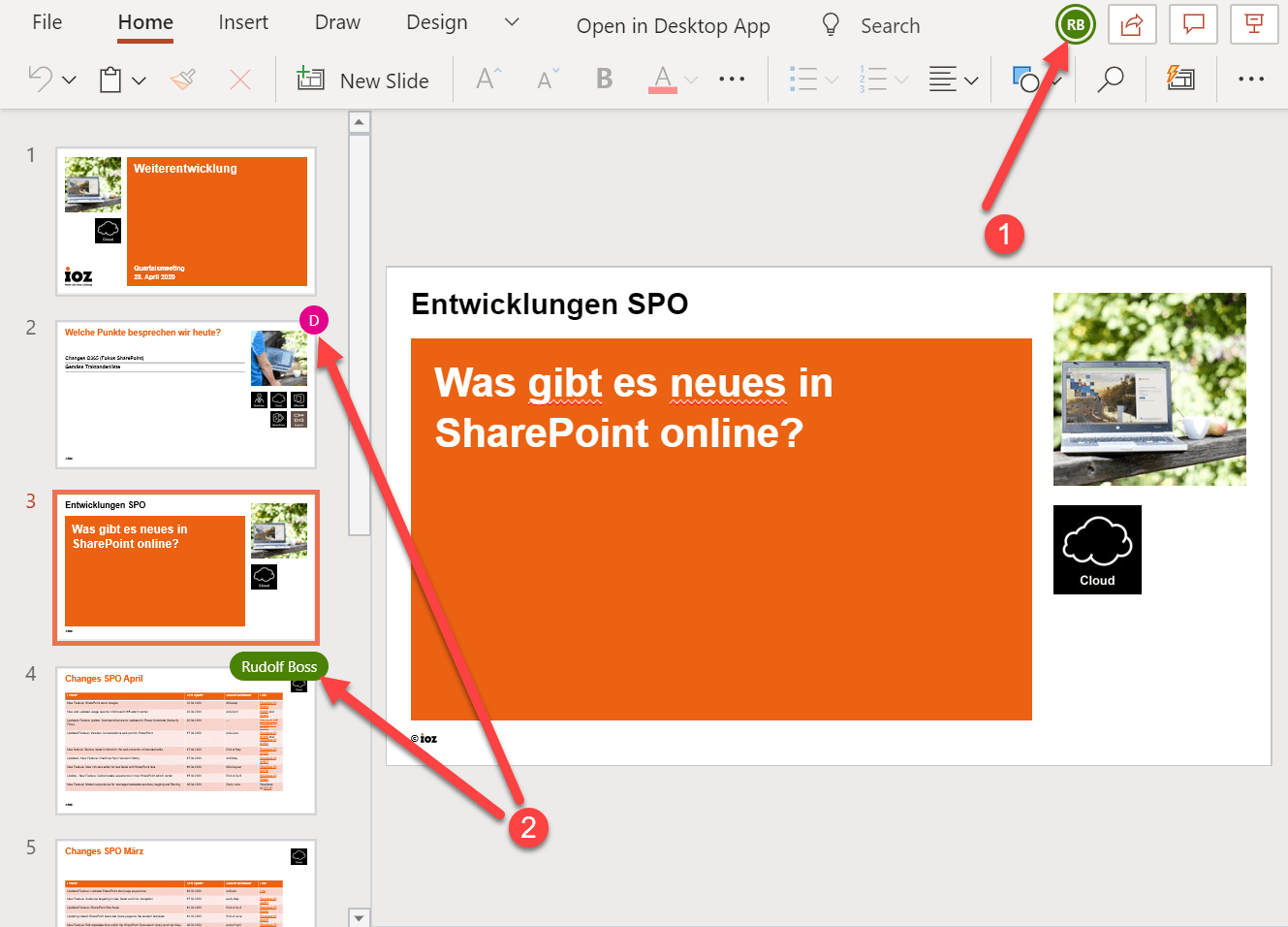
Task: Select the Format Painter brush icon
Action: (183, 80)
